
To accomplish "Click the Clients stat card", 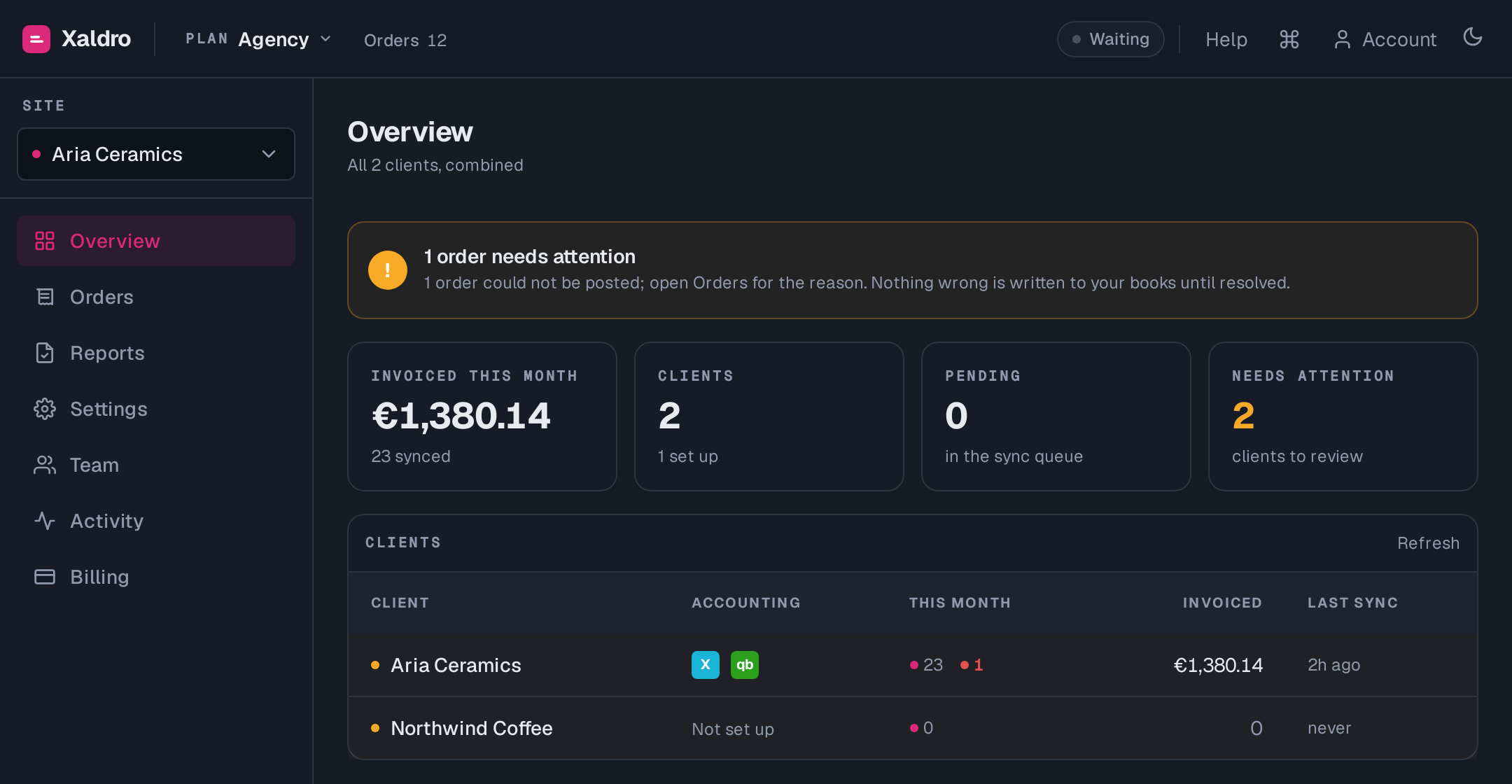I will tap(769, 416).
